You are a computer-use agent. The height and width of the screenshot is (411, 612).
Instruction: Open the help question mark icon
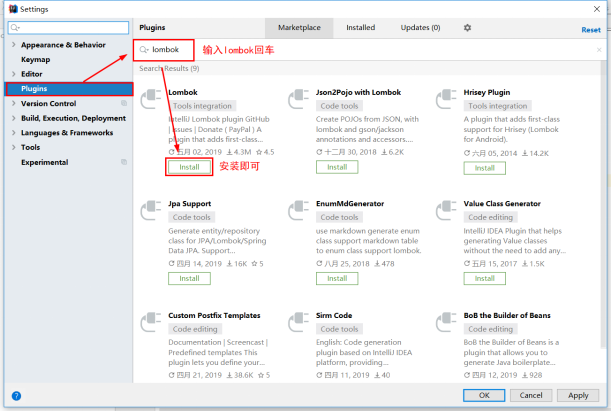click(16, 396)
